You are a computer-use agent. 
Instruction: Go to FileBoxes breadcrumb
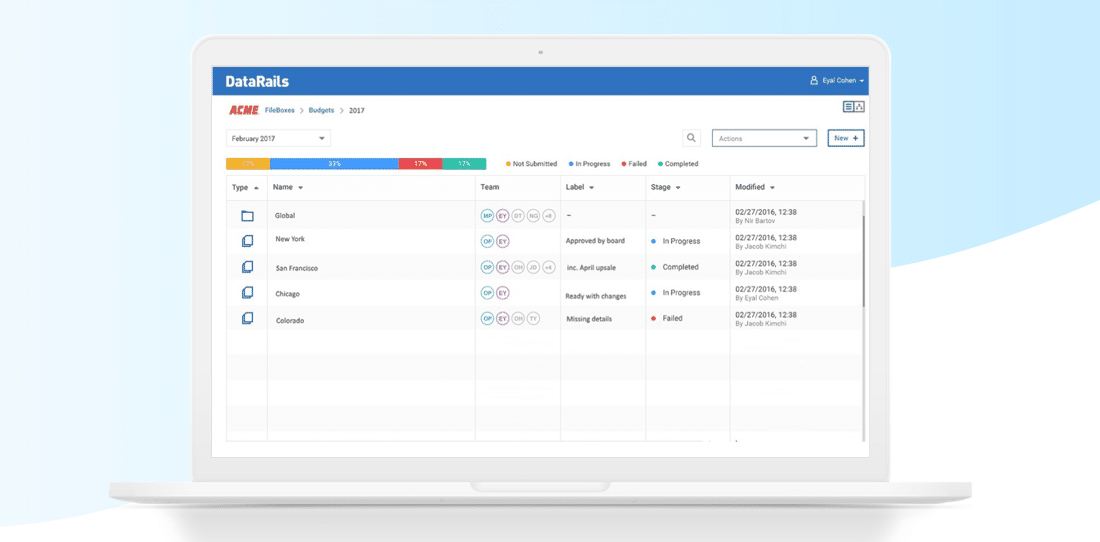click(x=280, y=110)
